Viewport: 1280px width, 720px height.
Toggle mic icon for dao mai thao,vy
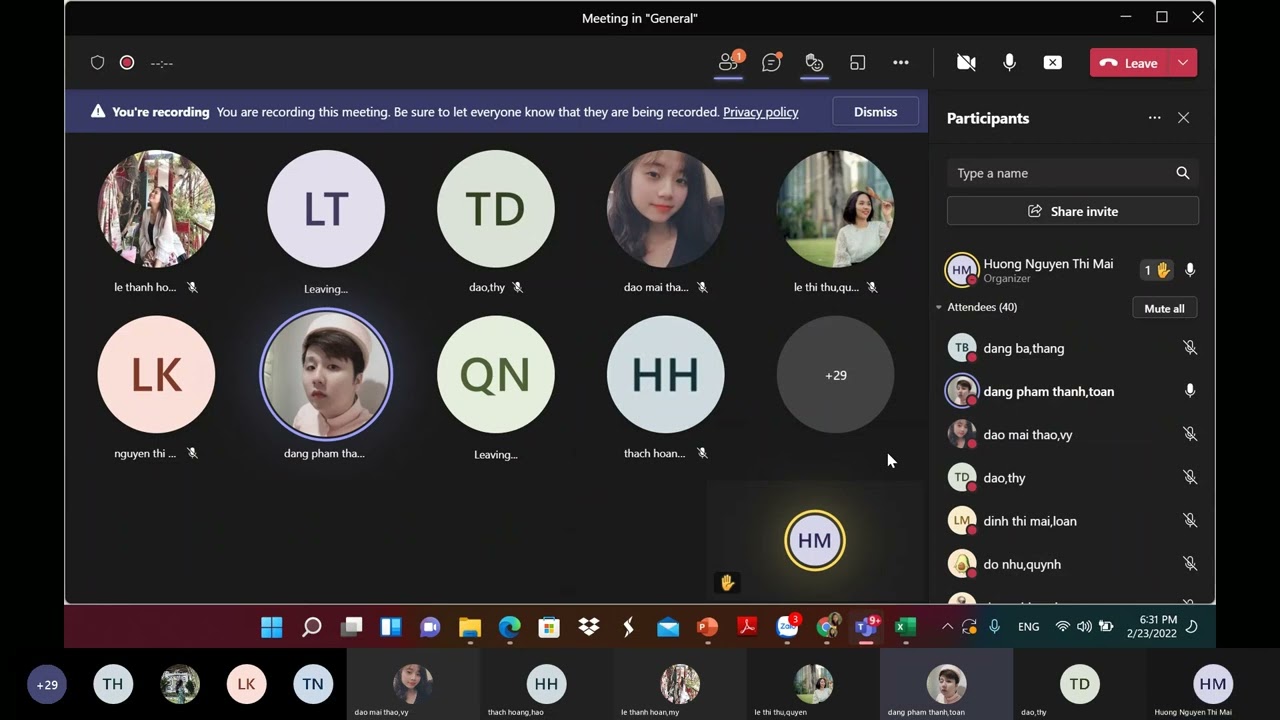coord(1190,434)
